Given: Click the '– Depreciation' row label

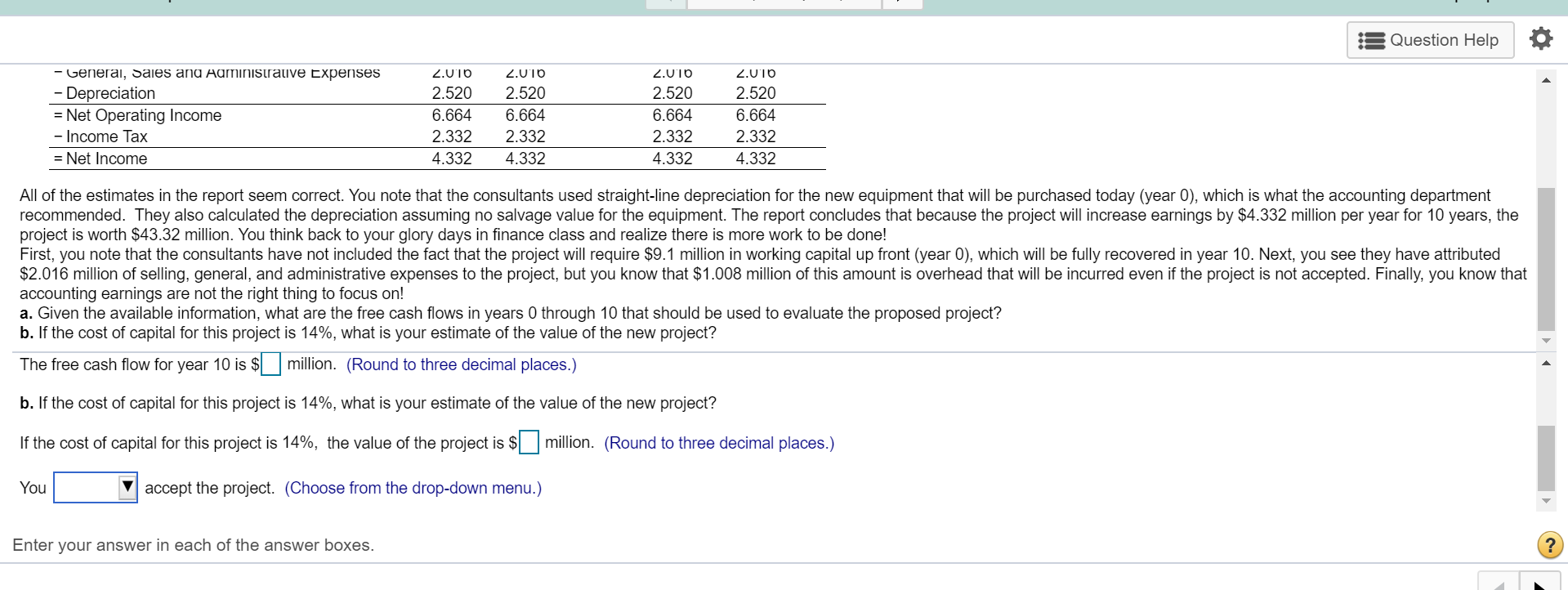Looking at the screenshot, I should pyautogui.click(x=105, y=93).
